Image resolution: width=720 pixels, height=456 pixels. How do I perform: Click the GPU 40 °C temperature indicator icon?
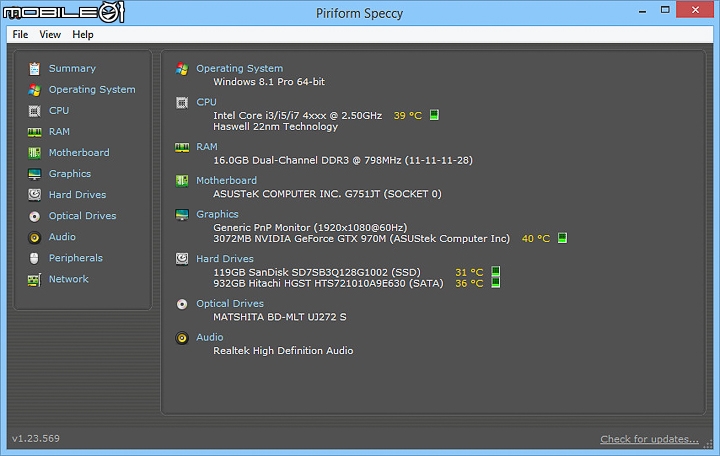point(562,238)
